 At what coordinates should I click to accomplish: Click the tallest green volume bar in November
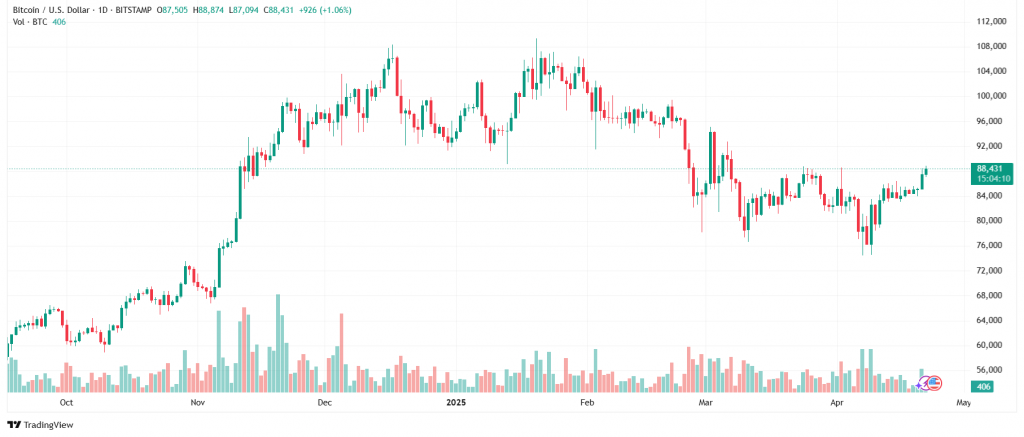pyautogui.click(x=278, y=340)
